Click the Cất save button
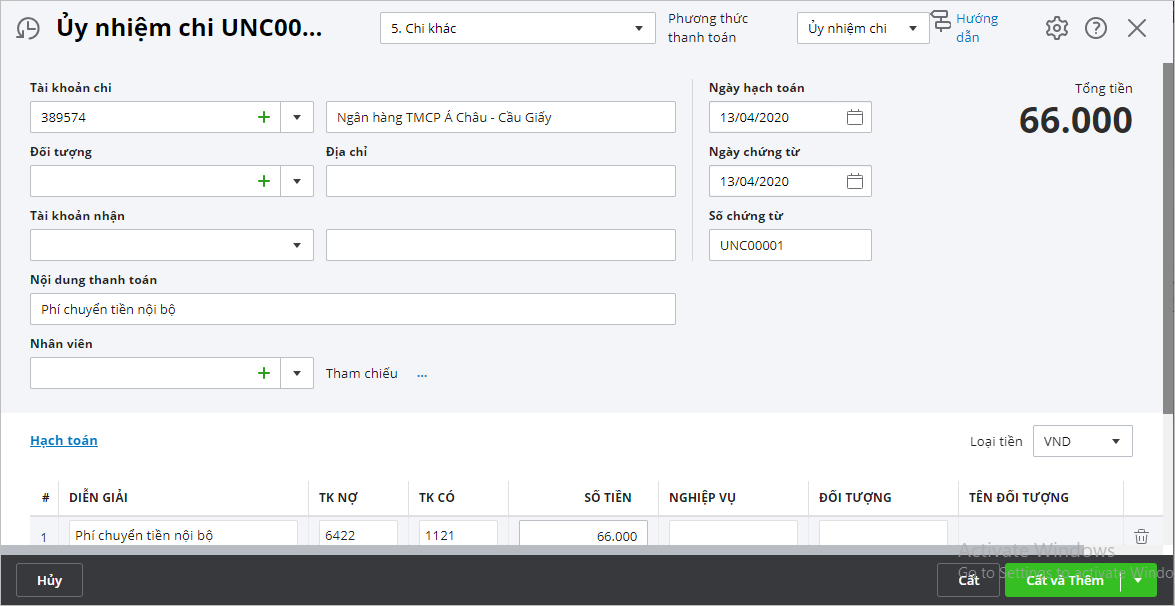Image resolution: width=1175 pixels, height=606 pixels. (968, 580)
